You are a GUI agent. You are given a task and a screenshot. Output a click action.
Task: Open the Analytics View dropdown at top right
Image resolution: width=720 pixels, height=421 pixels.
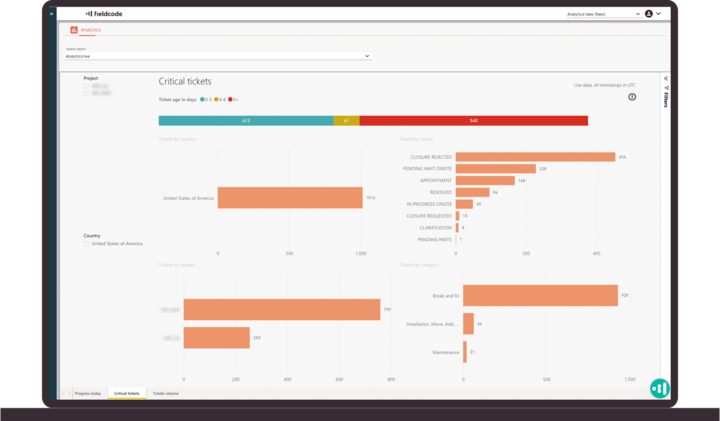[602, 14]
